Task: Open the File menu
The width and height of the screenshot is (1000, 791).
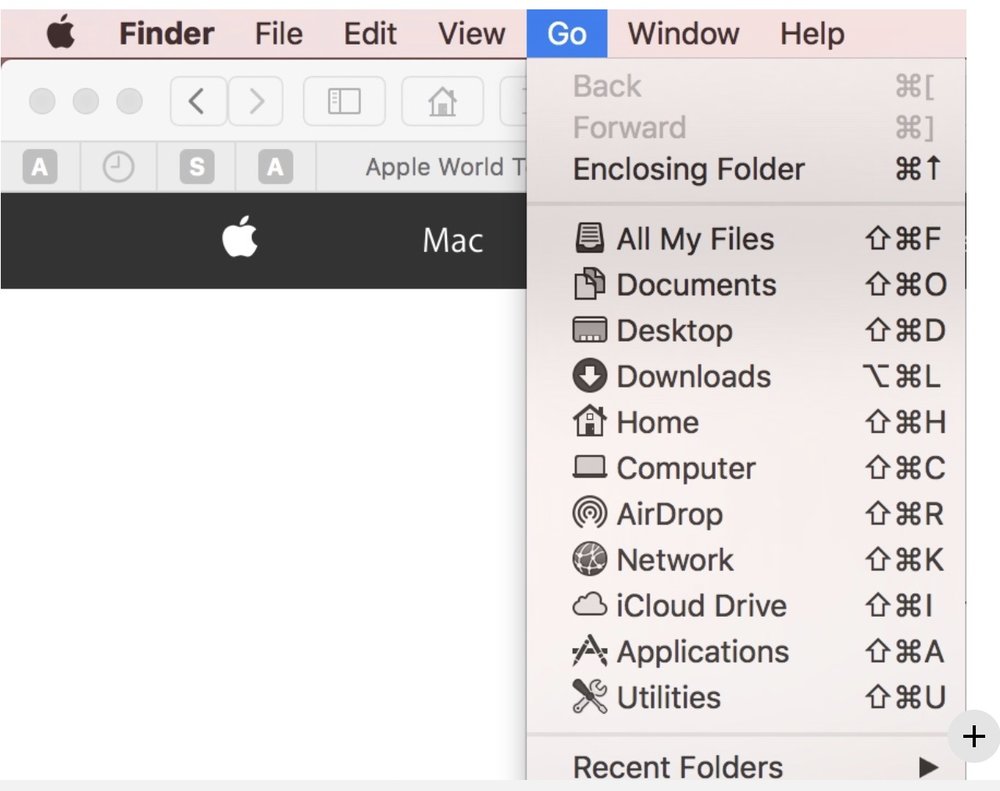Action: pos(278,33)
